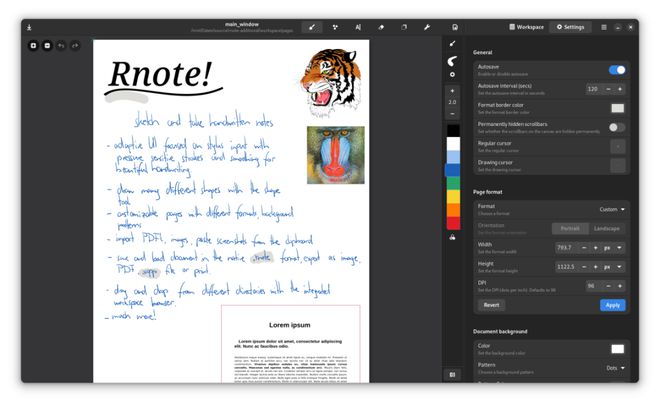Enable Permanently hidden scrollbars switch
Screen dimensions: 660x406
[x=617, y=127]
